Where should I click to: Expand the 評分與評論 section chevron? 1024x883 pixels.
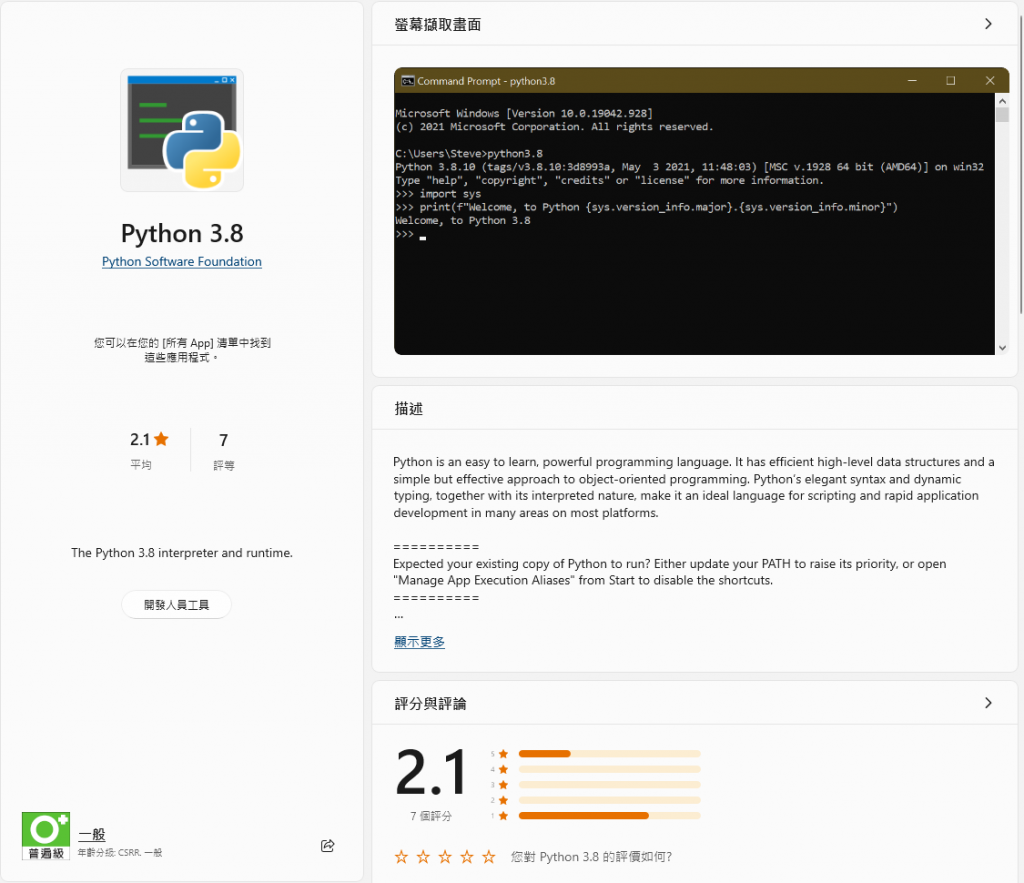(988, 703)
